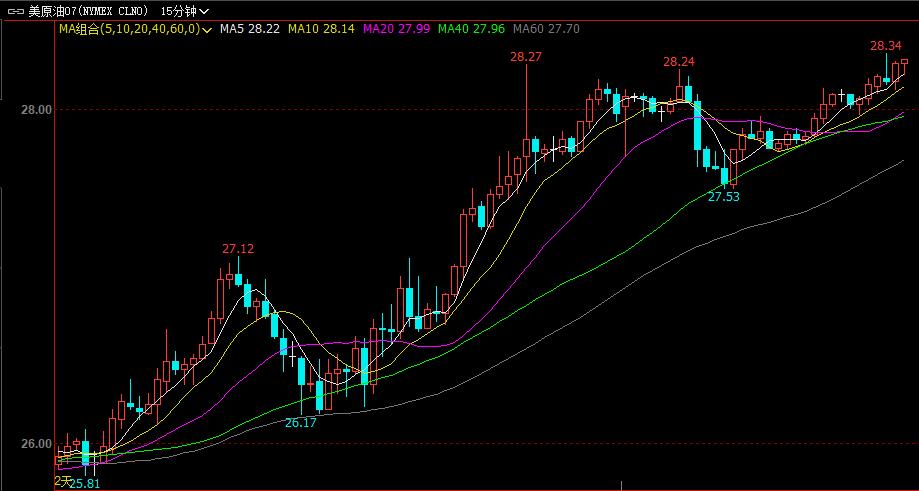
Task: Select the MA5 28.22 legend label
Action: coord(250,29)
